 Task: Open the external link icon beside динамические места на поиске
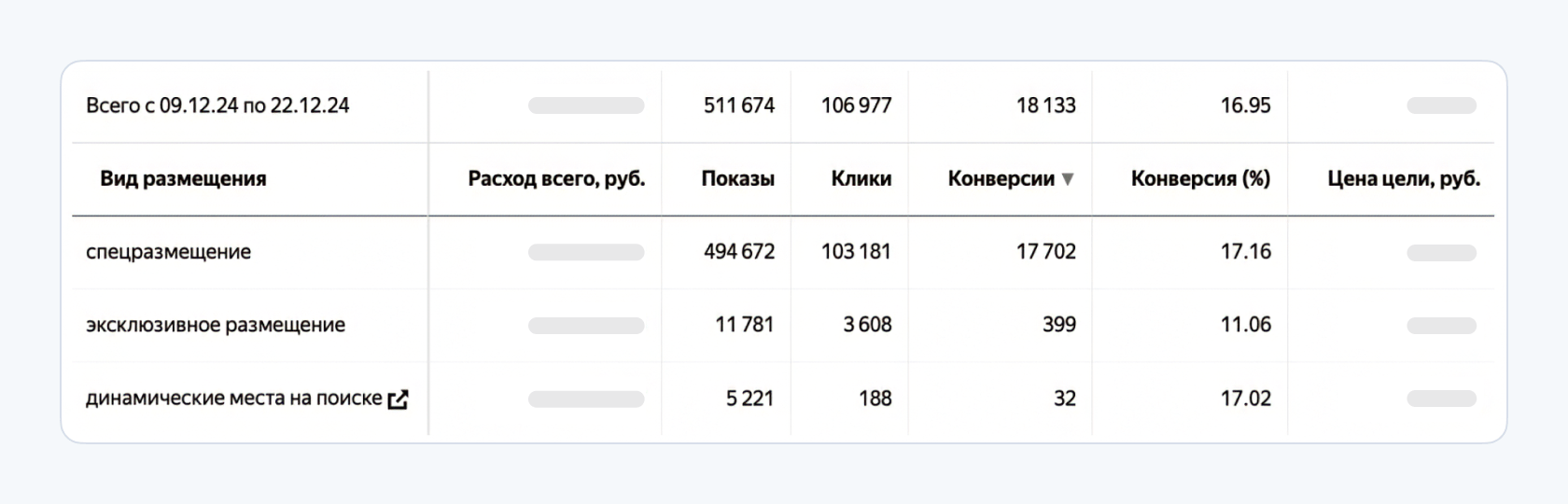click(398, 399)
